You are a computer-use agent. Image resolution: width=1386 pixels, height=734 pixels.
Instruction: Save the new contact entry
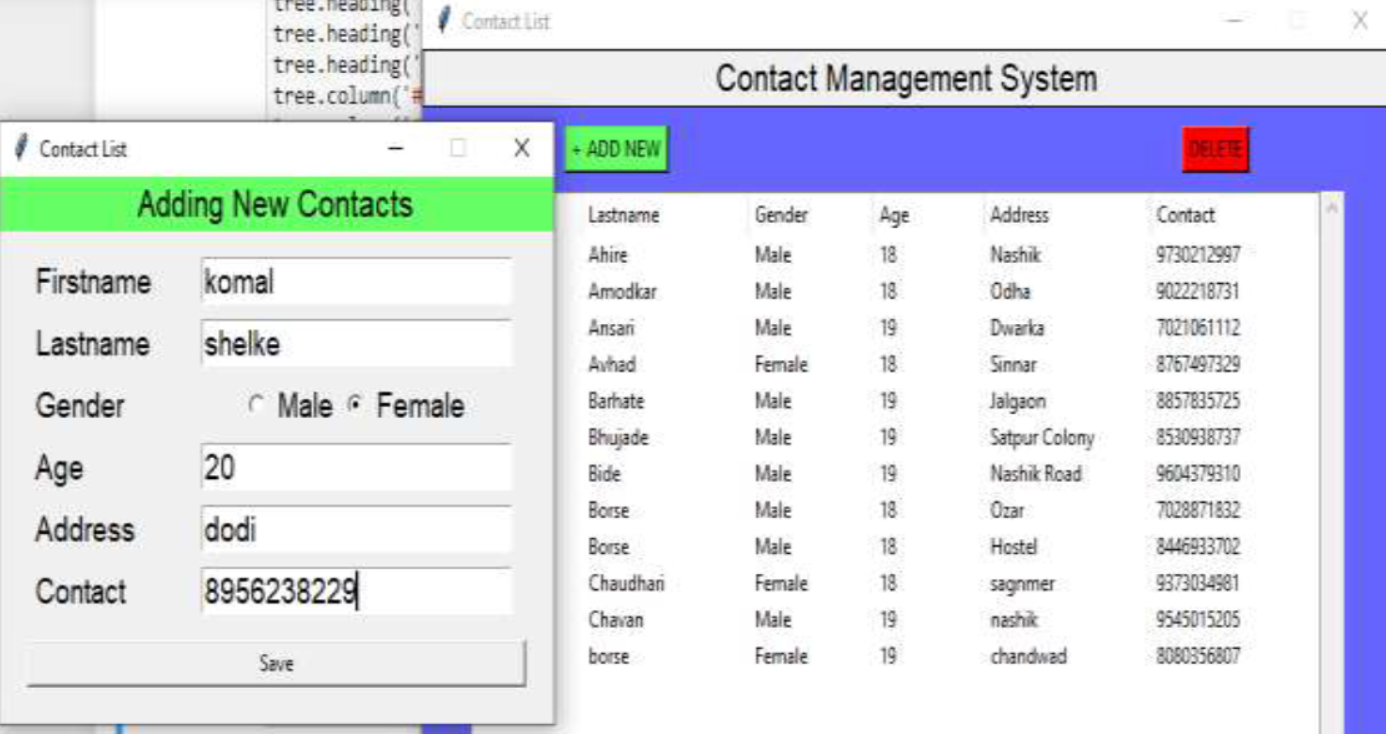tap(275, 663)
